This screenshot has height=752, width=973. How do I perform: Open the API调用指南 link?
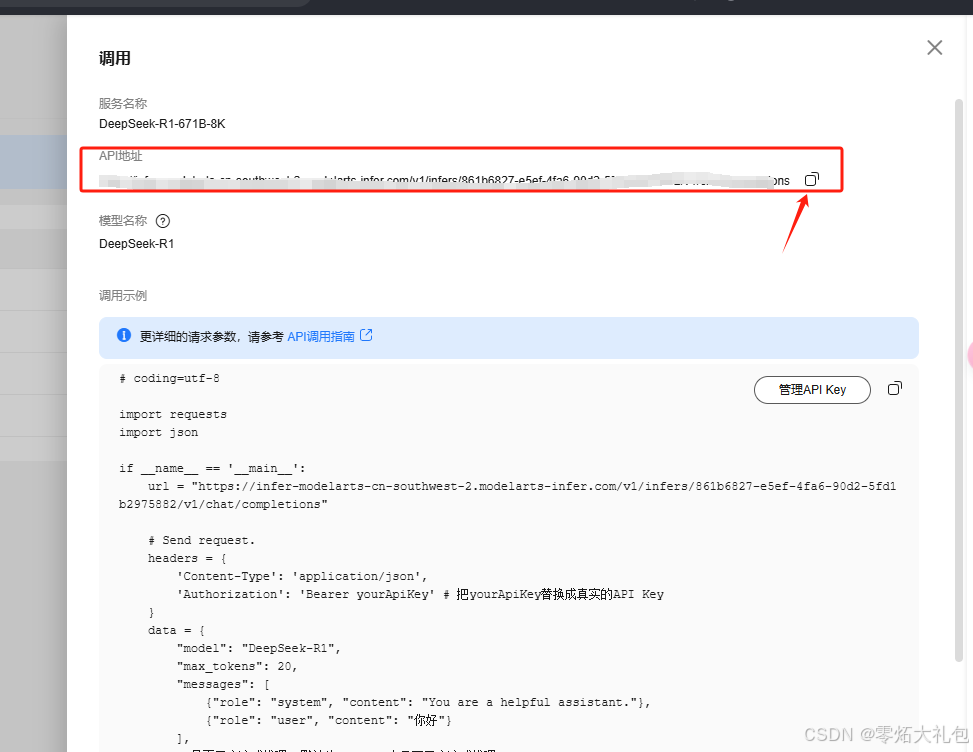point(321,336)
